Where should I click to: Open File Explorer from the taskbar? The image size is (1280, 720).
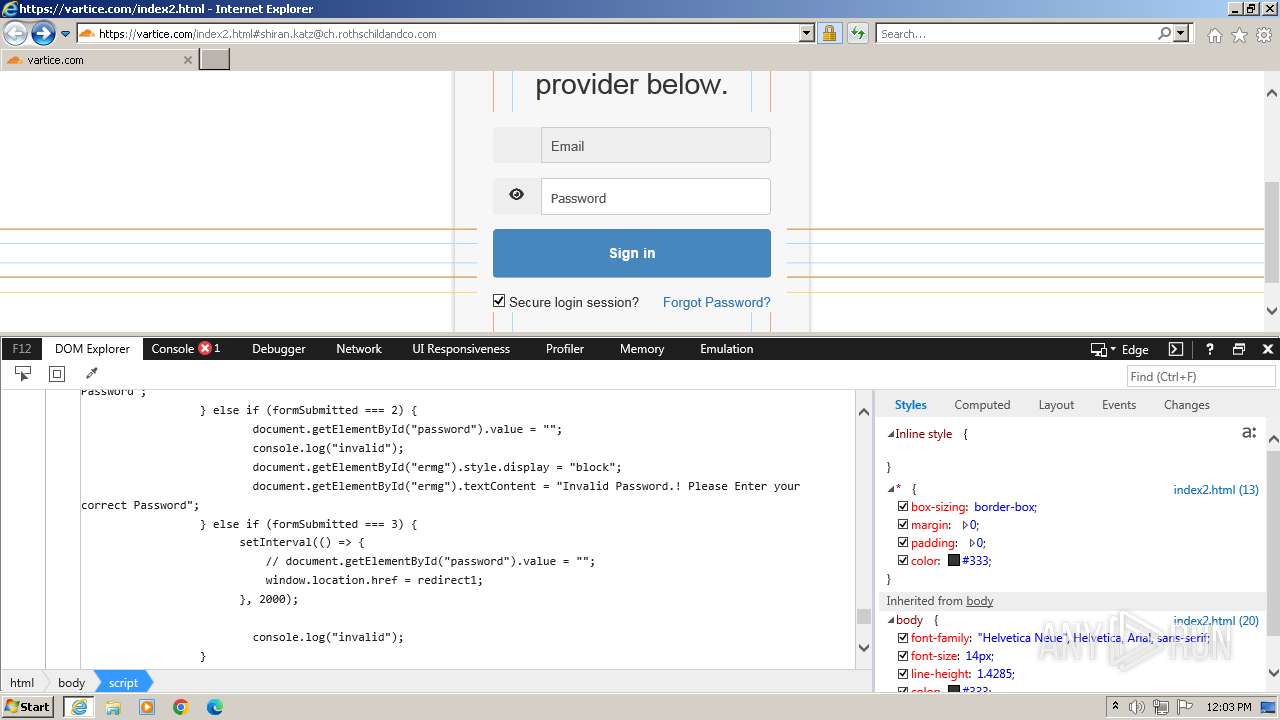coord(113,707)
